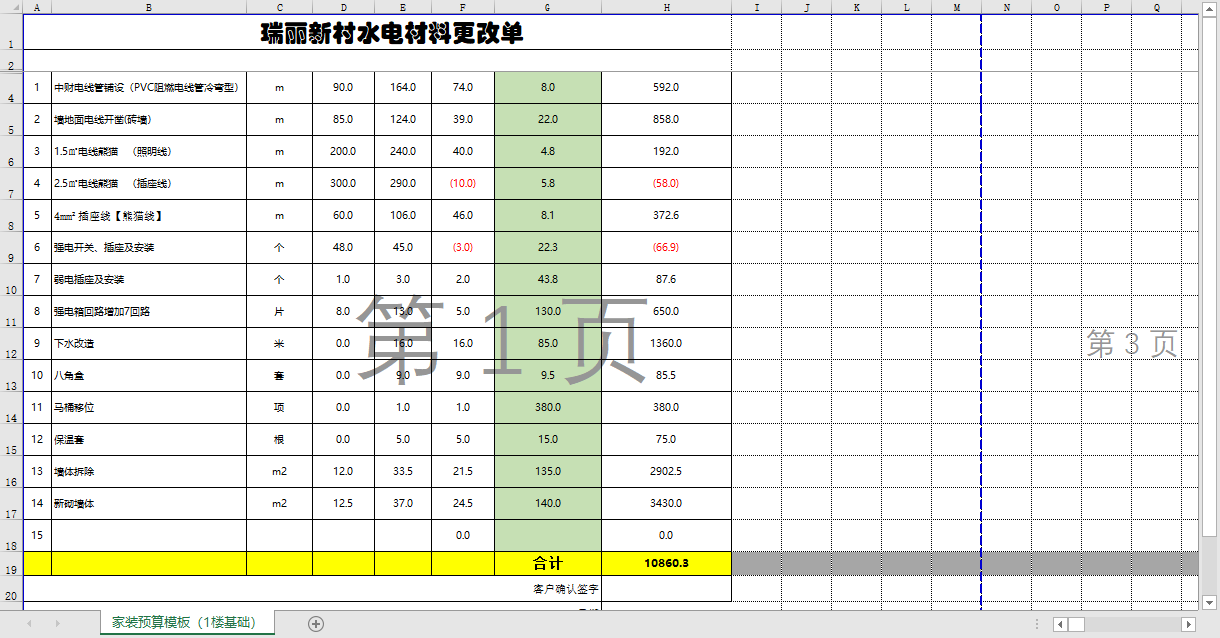Click the previous sheet navigation arrow
Screen dimensions: 1220x638
(29, 624)
